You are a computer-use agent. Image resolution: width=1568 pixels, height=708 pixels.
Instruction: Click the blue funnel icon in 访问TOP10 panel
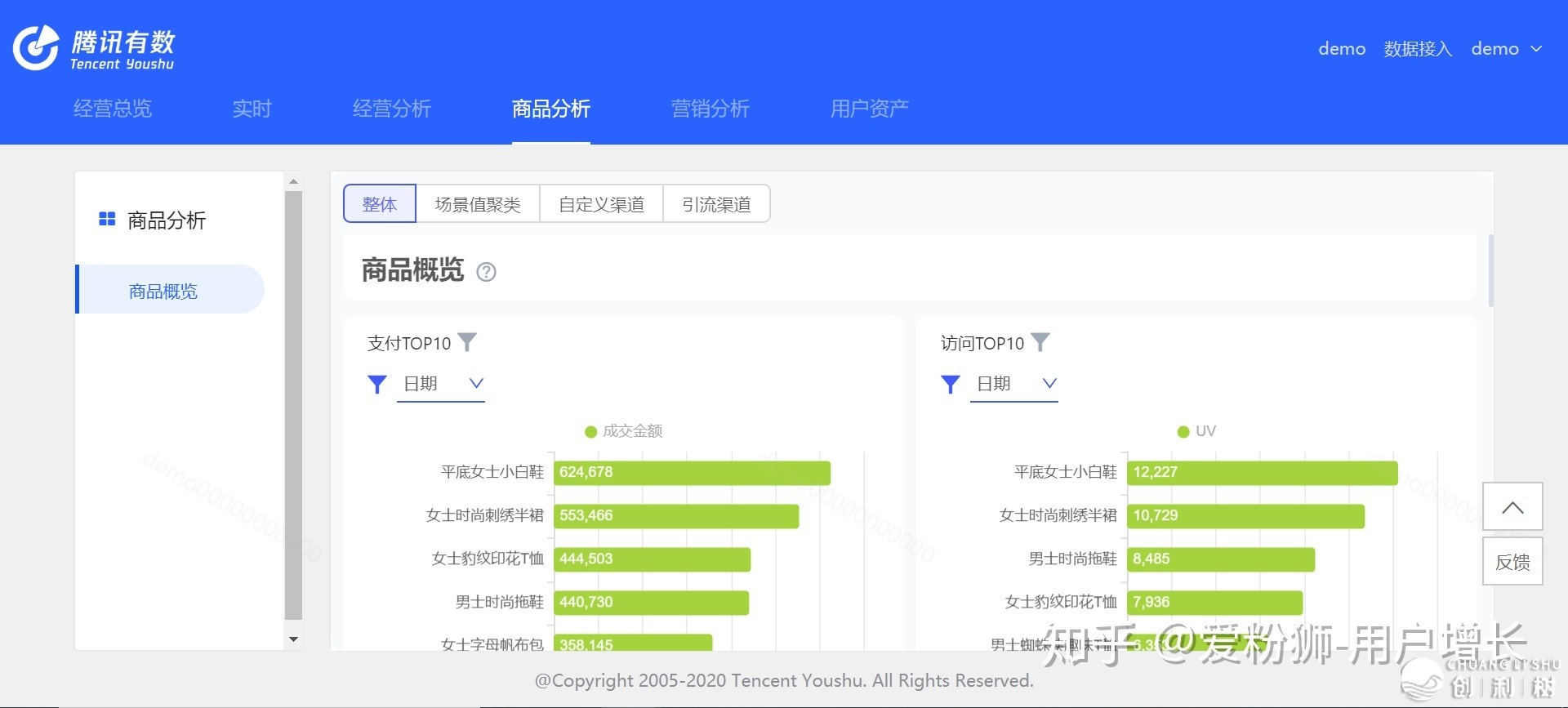point(950,384)
